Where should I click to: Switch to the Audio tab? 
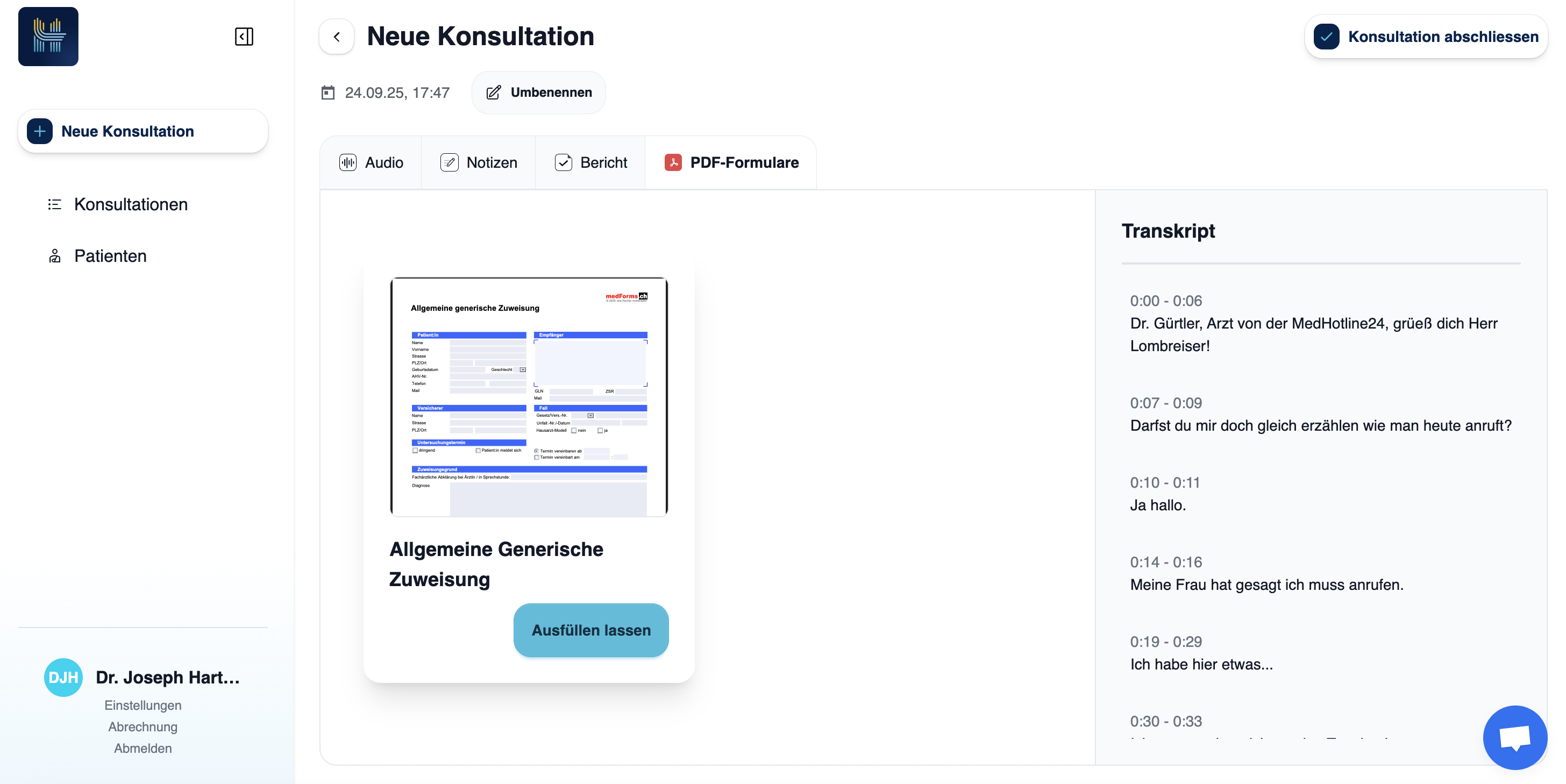coord(371,162)
